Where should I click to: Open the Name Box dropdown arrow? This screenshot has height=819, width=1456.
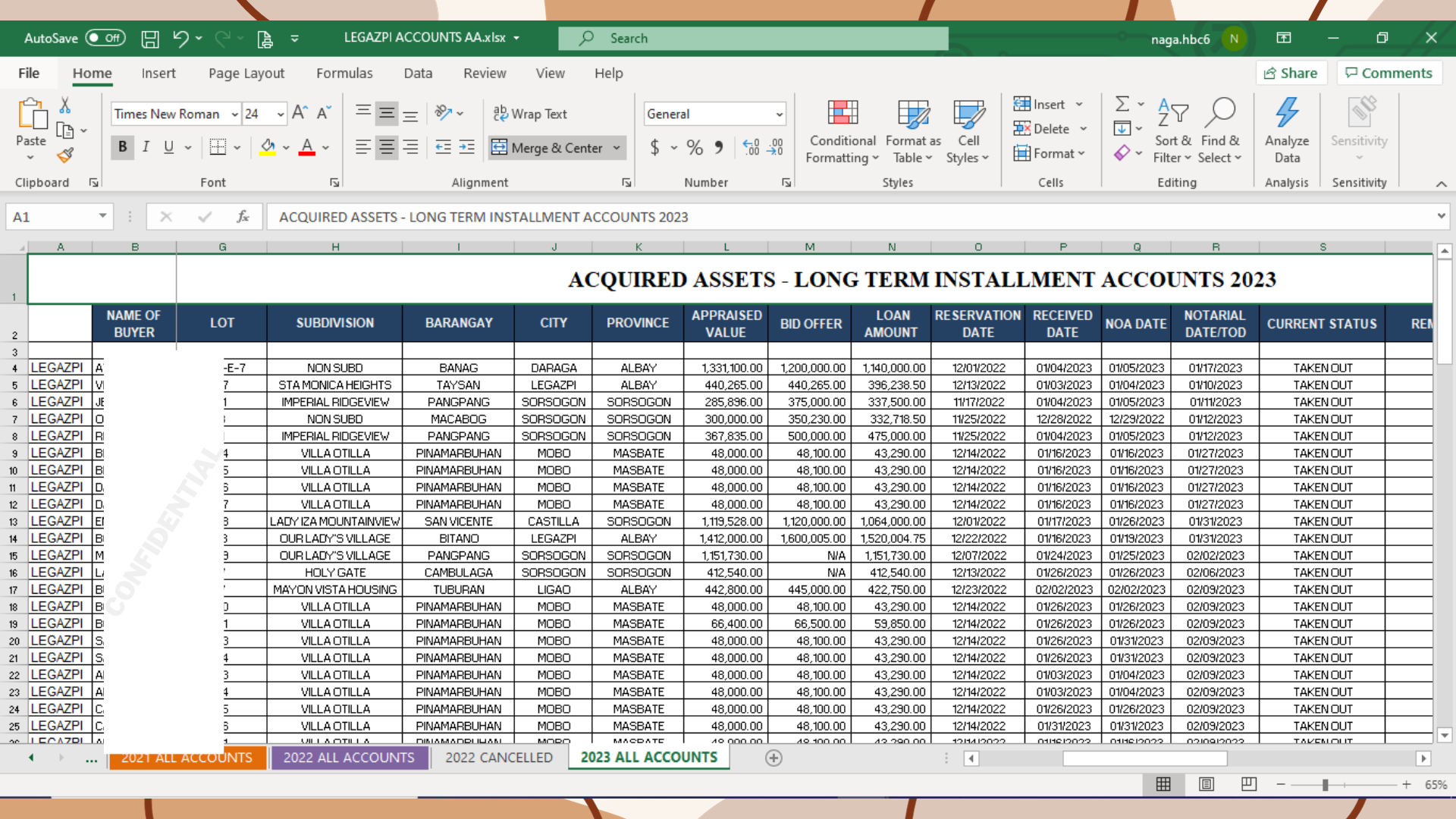click(x=102, y=217)
